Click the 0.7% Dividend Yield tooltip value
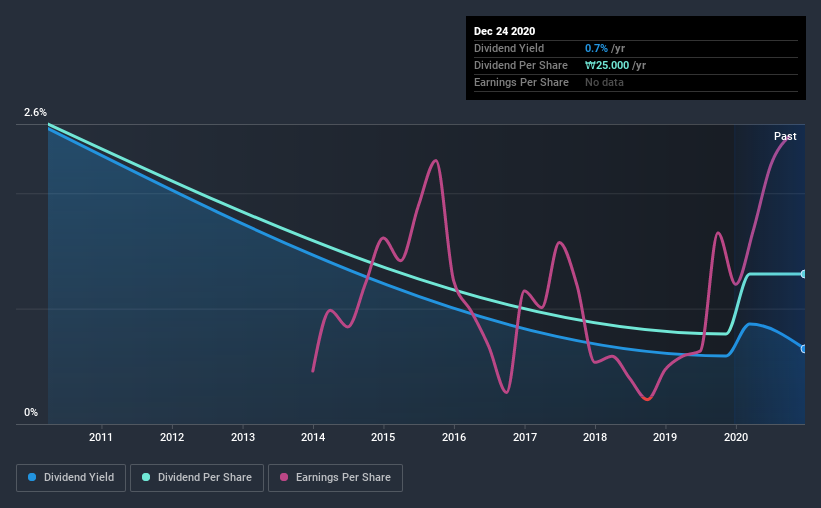This screenshot has height=508, width=821. pyautogui.click(x=596, y=48)
